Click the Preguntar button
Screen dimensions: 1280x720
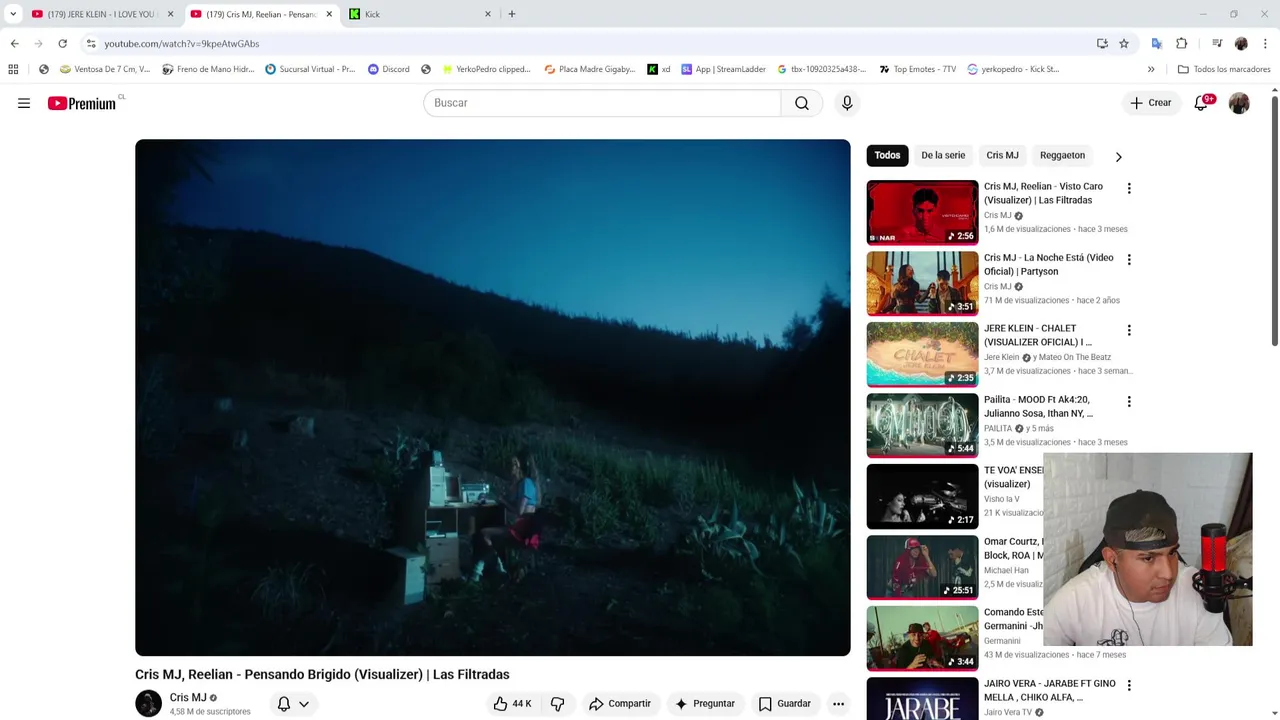click(x=705, y=704)
